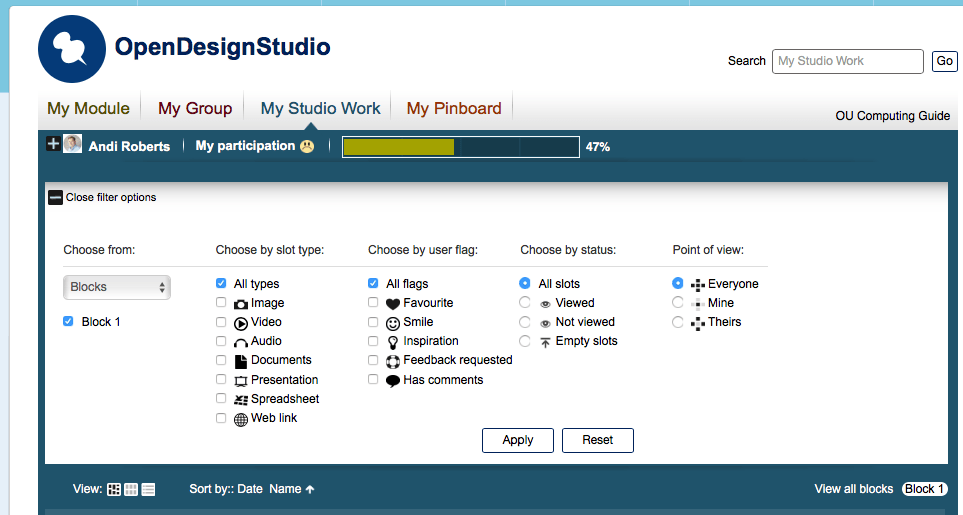Click the Spreadsheet icon
The image size is (963, 515).
(x=241, y=400)
